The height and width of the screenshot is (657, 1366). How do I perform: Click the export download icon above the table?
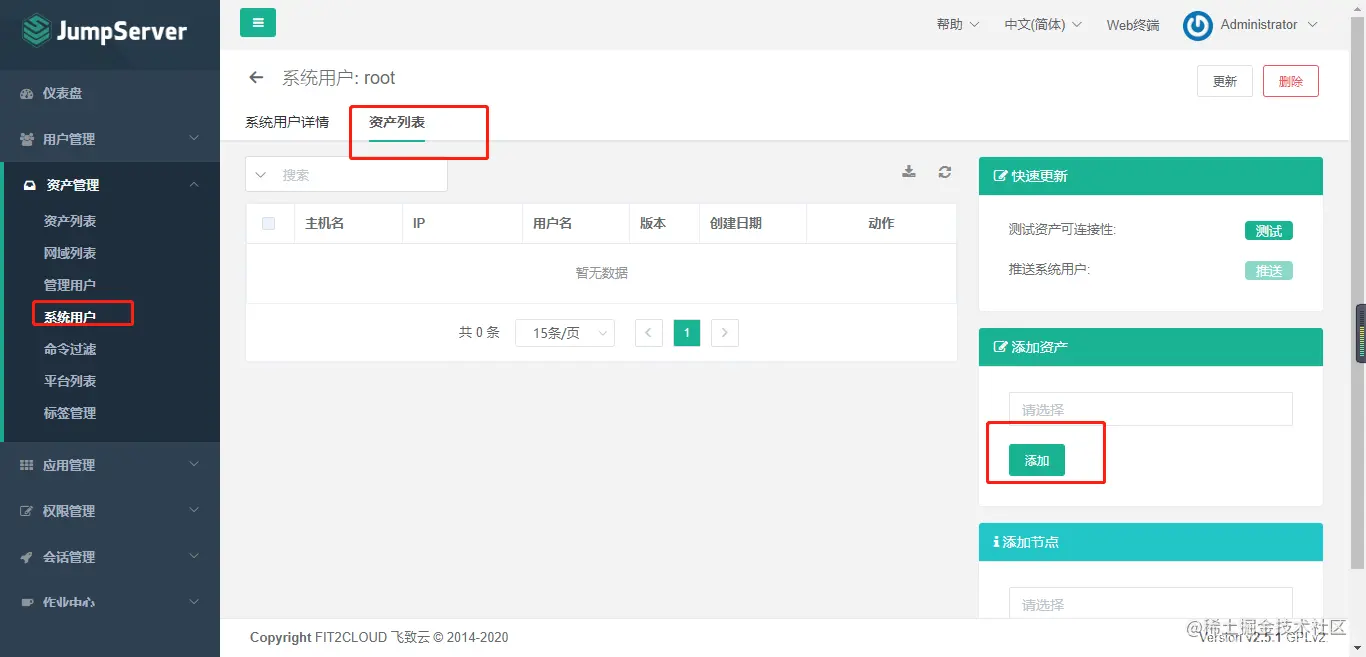point(909,171)
